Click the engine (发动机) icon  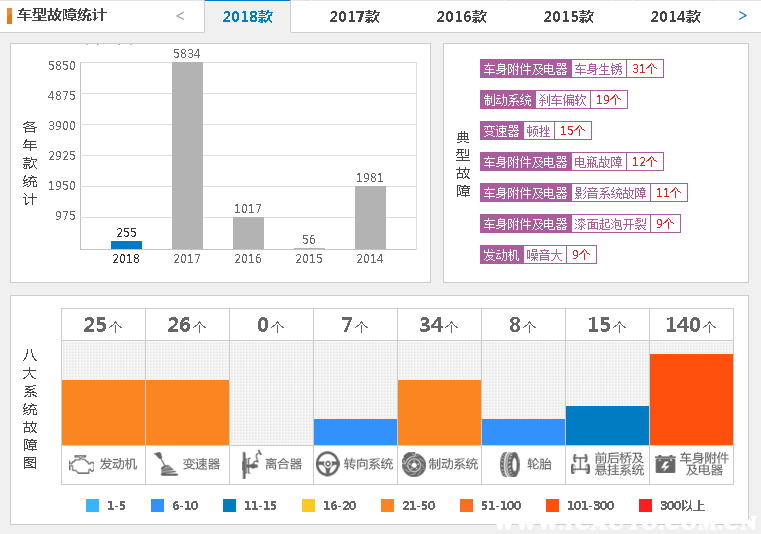click(81, 465)
